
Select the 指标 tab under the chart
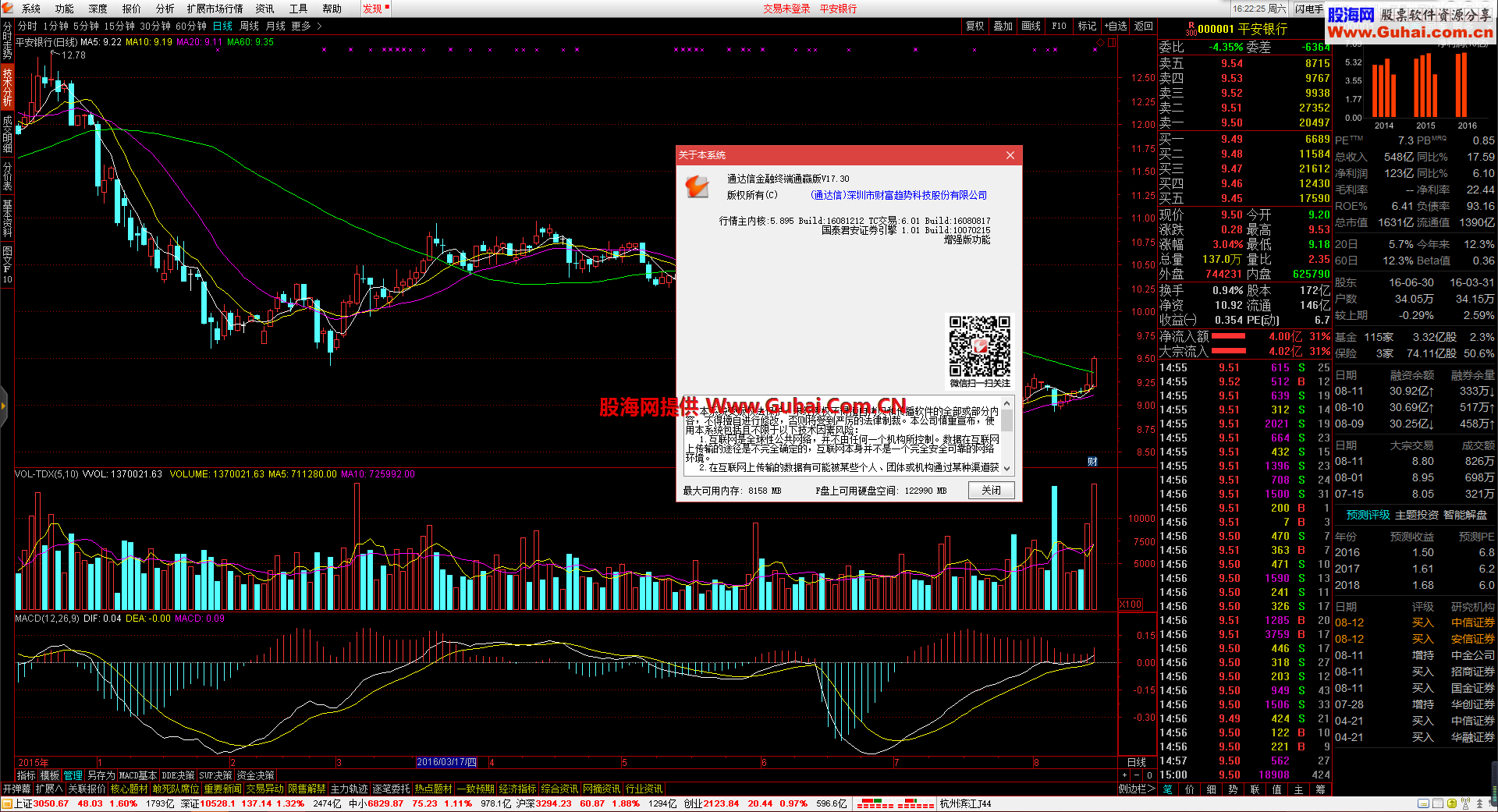tap(27, 775)
